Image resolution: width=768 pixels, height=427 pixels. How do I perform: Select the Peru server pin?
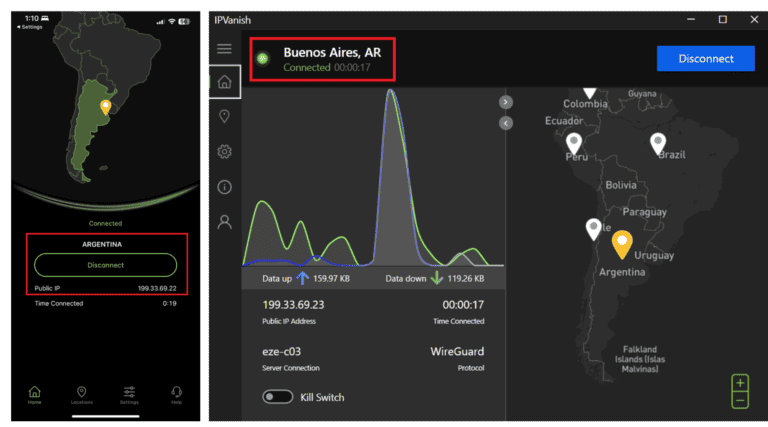click(574, 143)
